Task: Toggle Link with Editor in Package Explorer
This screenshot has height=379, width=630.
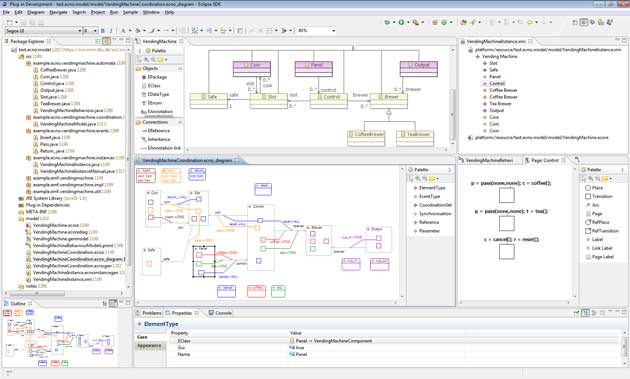Action: pos(106,41)
